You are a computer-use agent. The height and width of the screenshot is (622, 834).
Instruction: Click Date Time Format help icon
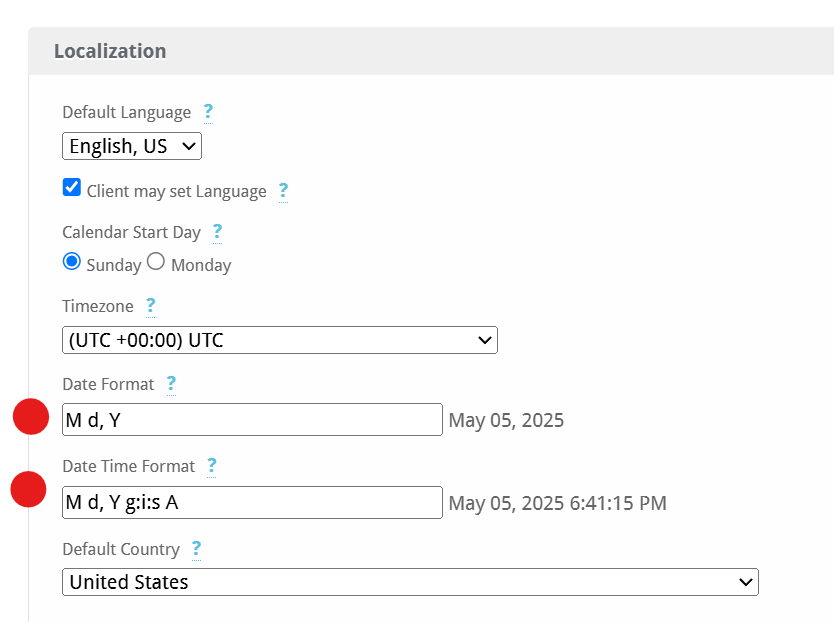coord(212,466)
